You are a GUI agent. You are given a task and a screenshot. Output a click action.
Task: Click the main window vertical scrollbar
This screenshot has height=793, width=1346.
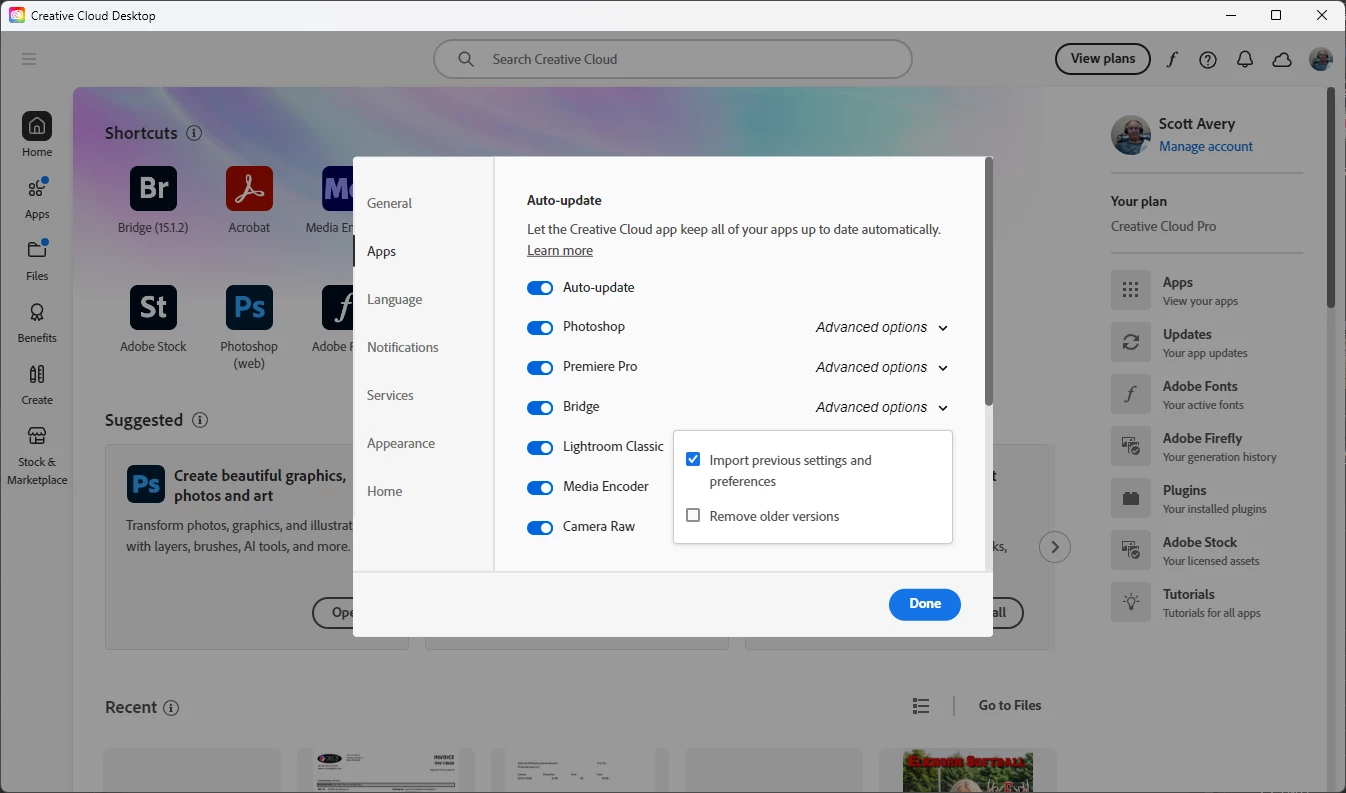(x=1330, y=198)
